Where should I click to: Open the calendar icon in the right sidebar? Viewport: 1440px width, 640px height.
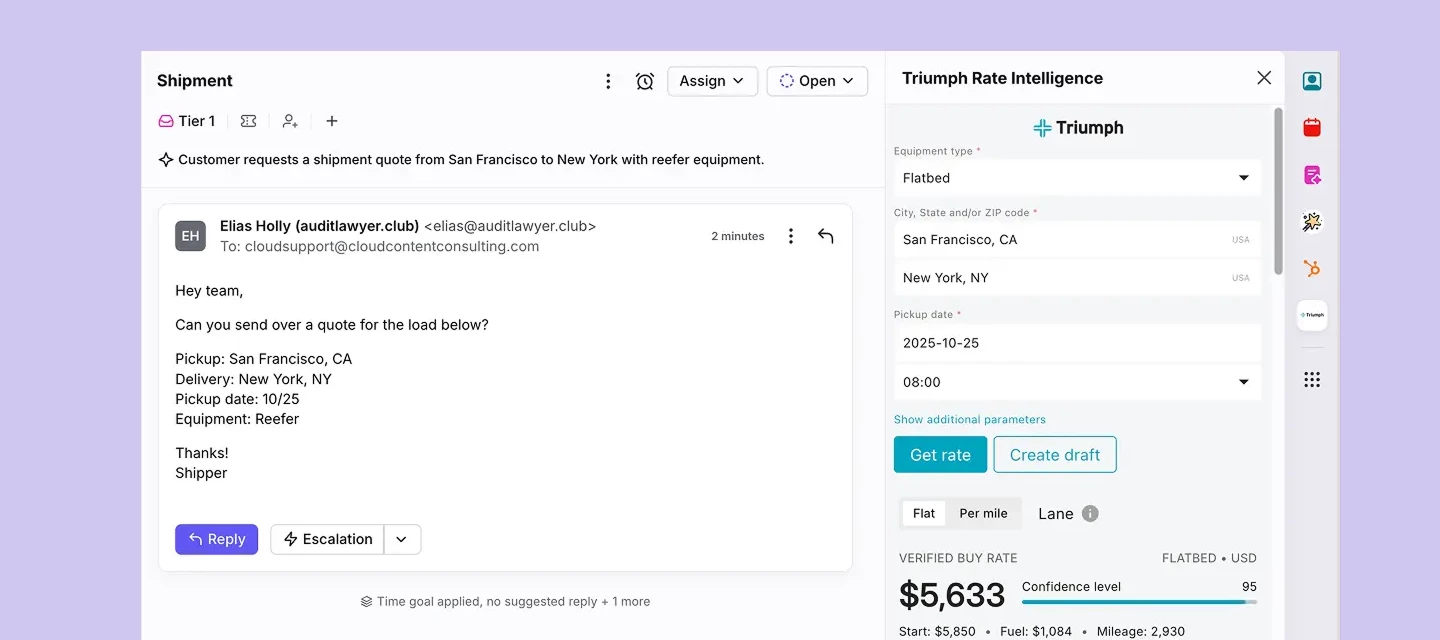1312,127
